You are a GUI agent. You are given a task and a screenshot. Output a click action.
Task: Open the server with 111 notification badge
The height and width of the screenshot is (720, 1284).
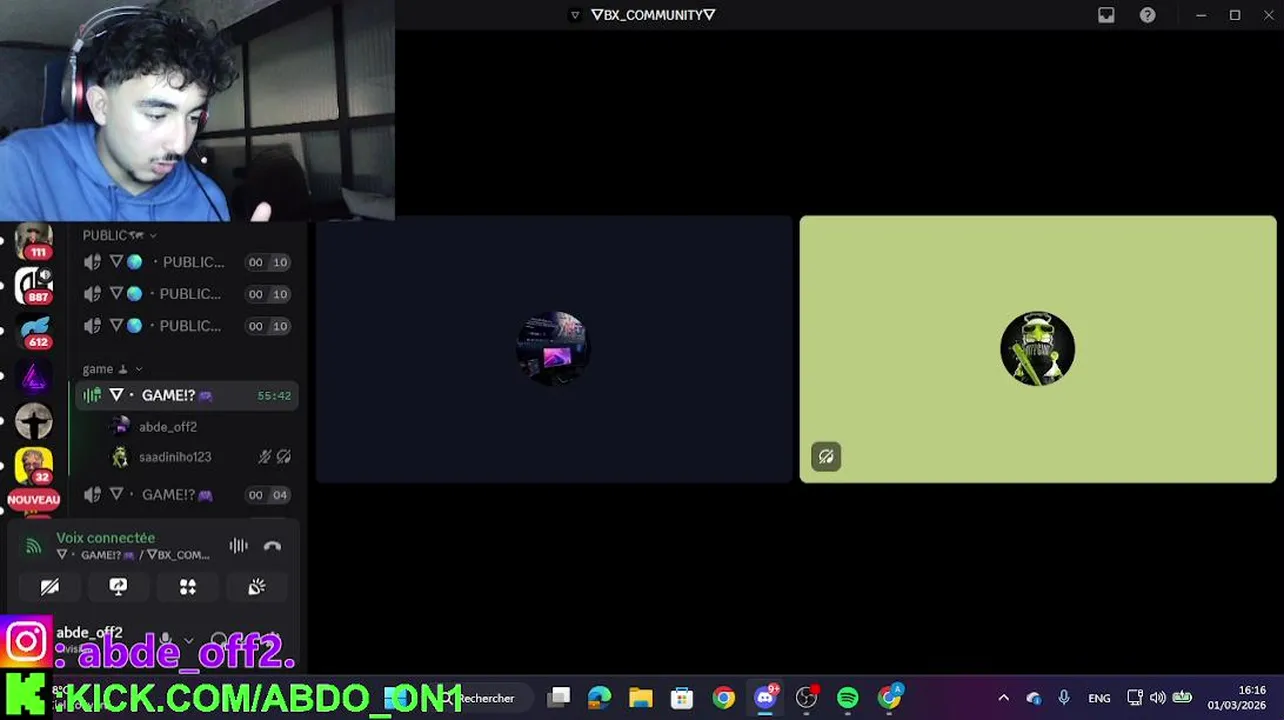[x=33, y=243]
